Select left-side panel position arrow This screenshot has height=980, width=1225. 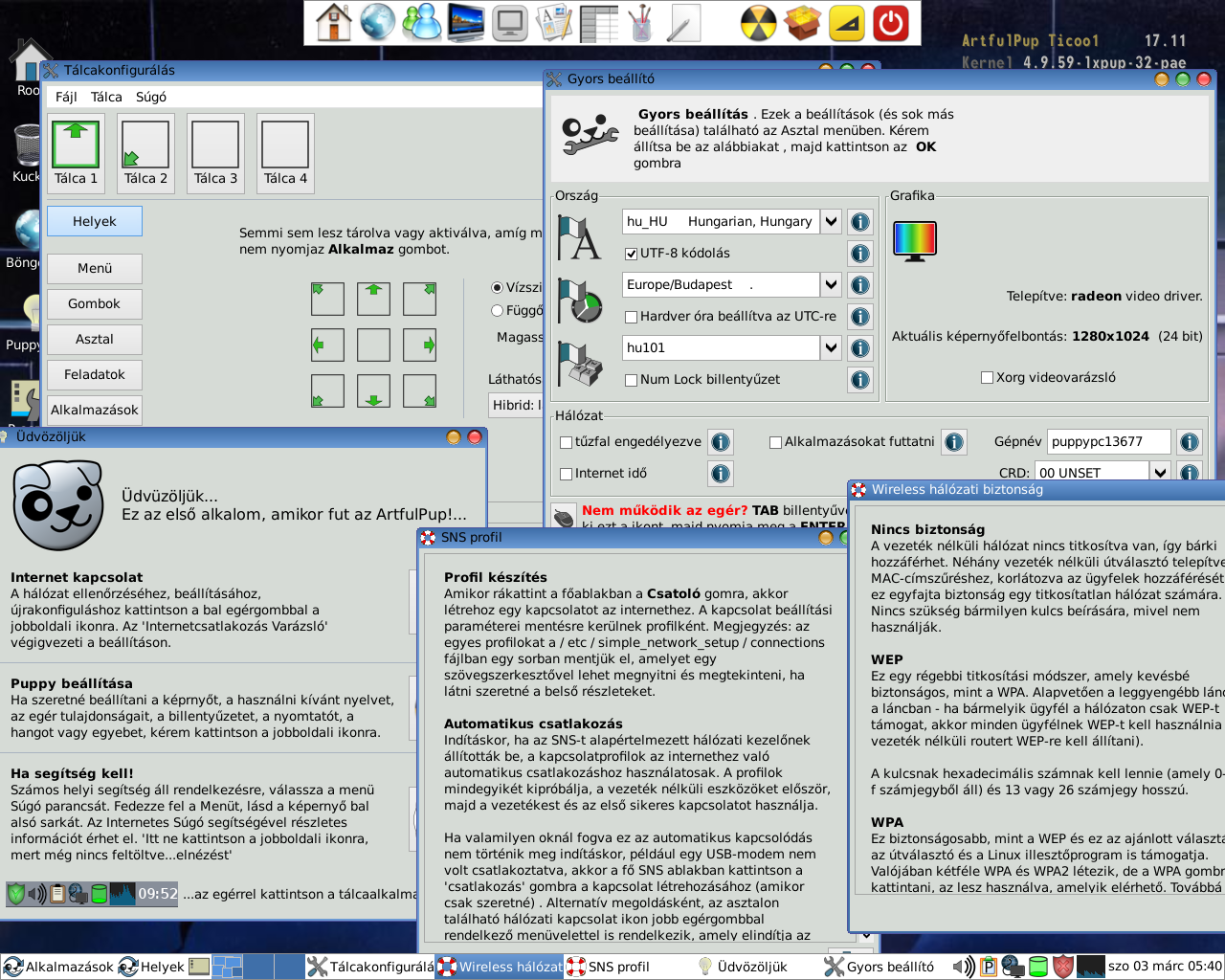pos(327,345)
